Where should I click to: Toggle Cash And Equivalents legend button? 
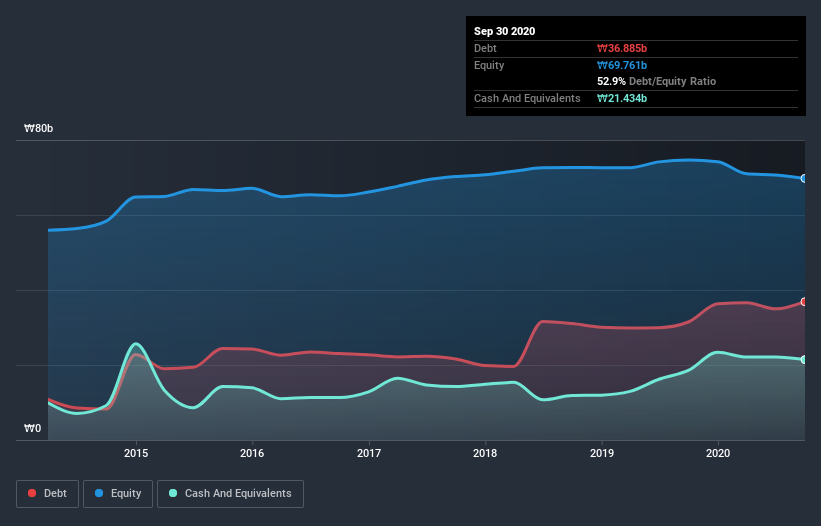(230, 494)
